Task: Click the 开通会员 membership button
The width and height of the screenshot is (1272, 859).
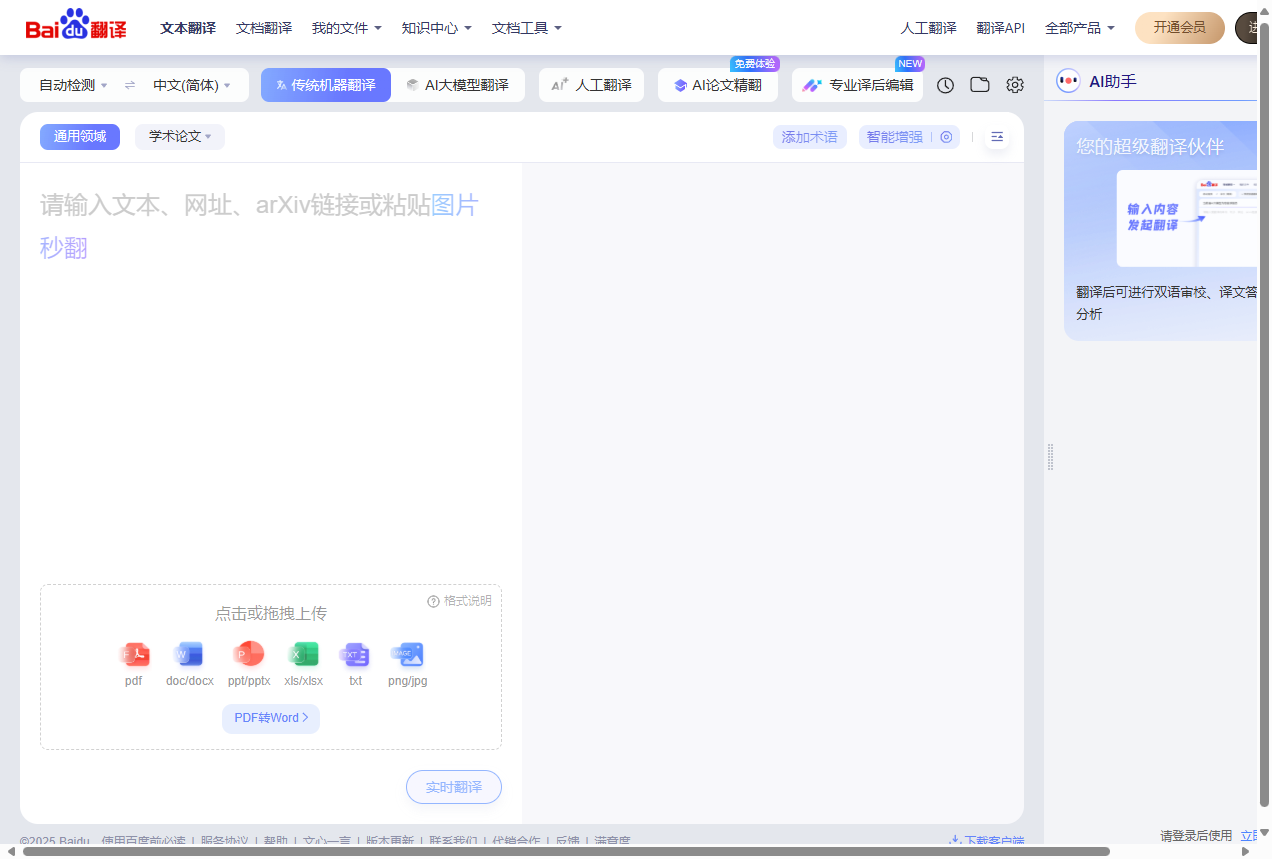Action: (x=1179, y=28)
